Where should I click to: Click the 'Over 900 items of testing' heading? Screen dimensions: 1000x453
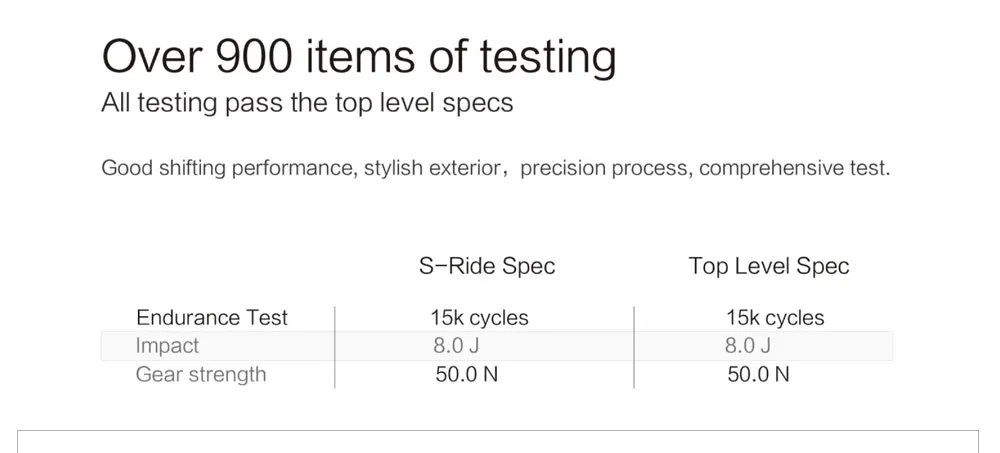tap(359, 56)
